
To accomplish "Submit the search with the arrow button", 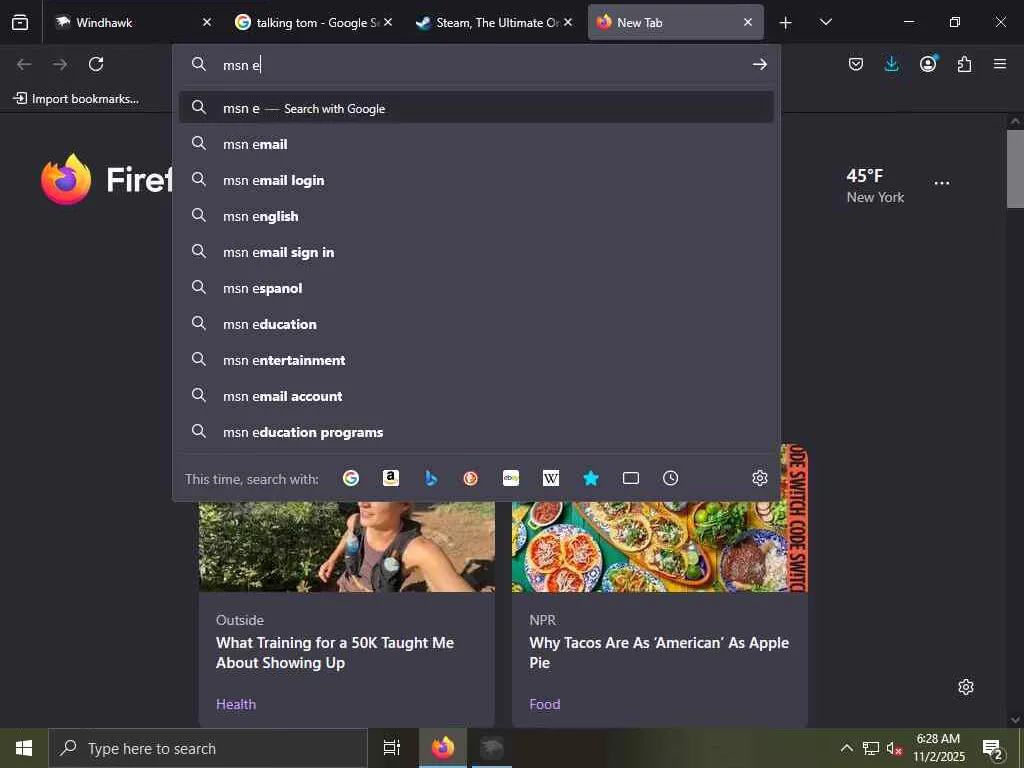I will [759, 64].
